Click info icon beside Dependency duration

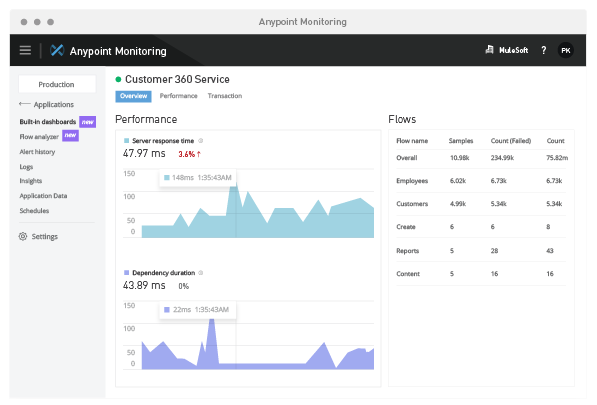pyautogui.click(x=201, y=273)
